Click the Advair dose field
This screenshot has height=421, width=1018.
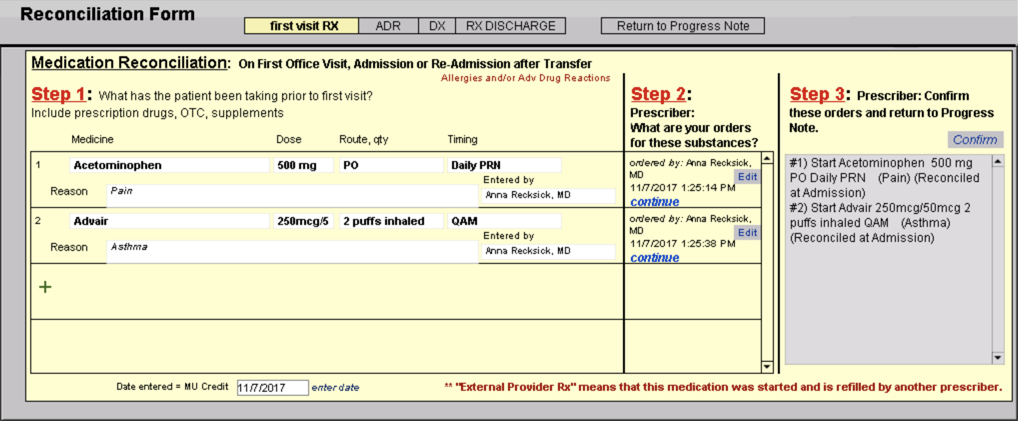[x=303, y=221]
